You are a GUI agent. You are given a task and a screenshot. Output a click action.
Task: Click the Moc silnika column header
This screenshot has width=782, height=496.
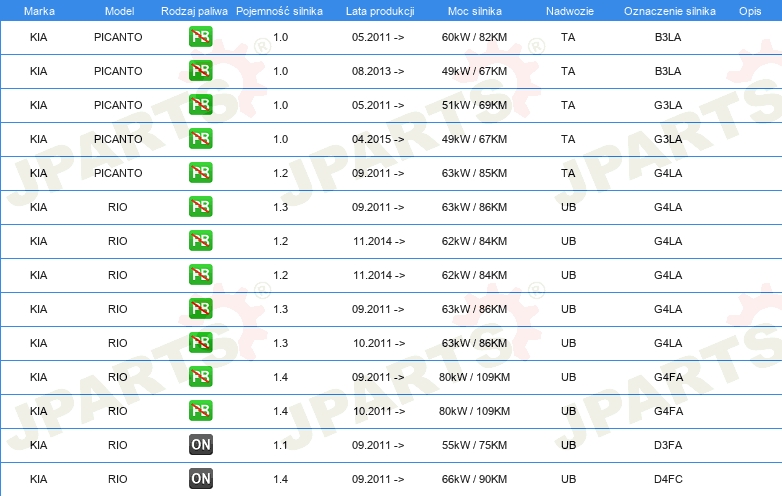475,11
